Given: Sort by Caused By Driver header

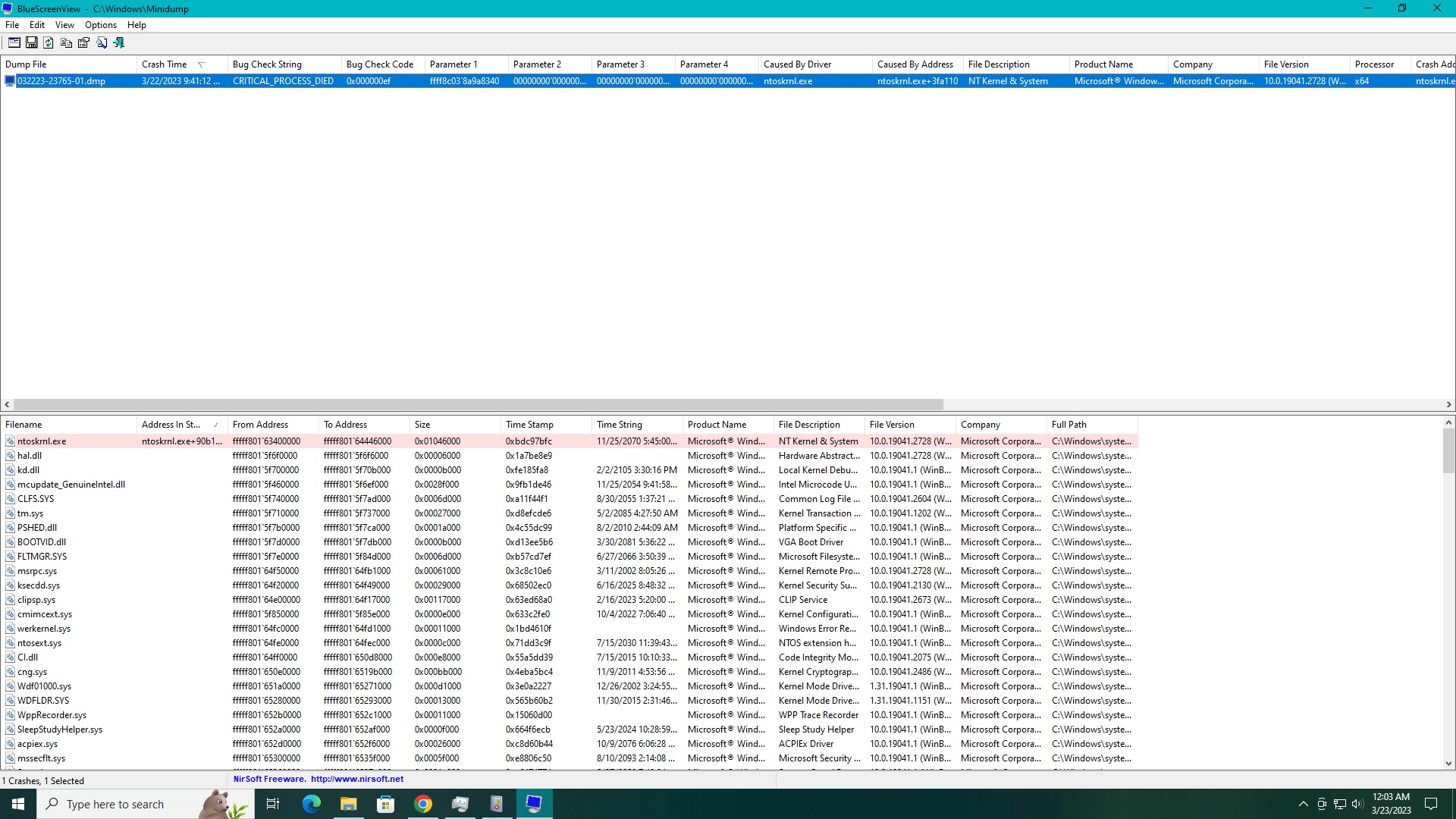Looking at the screenshot, I should [815, 64].
